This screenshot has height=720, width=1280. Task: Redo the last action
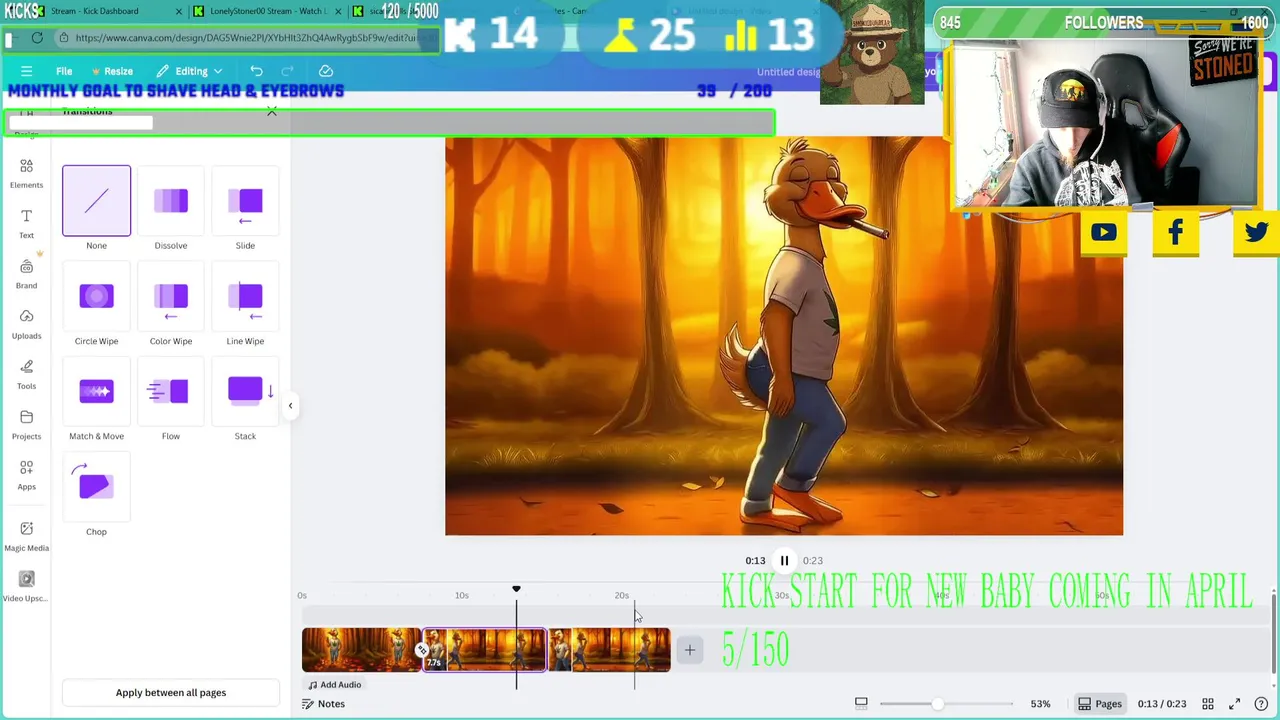[288, 71]
